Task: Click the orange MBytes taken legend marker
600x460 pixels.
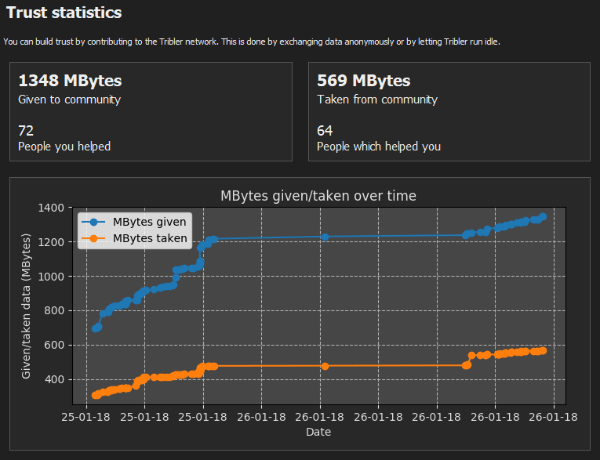Action: point(93,238)
